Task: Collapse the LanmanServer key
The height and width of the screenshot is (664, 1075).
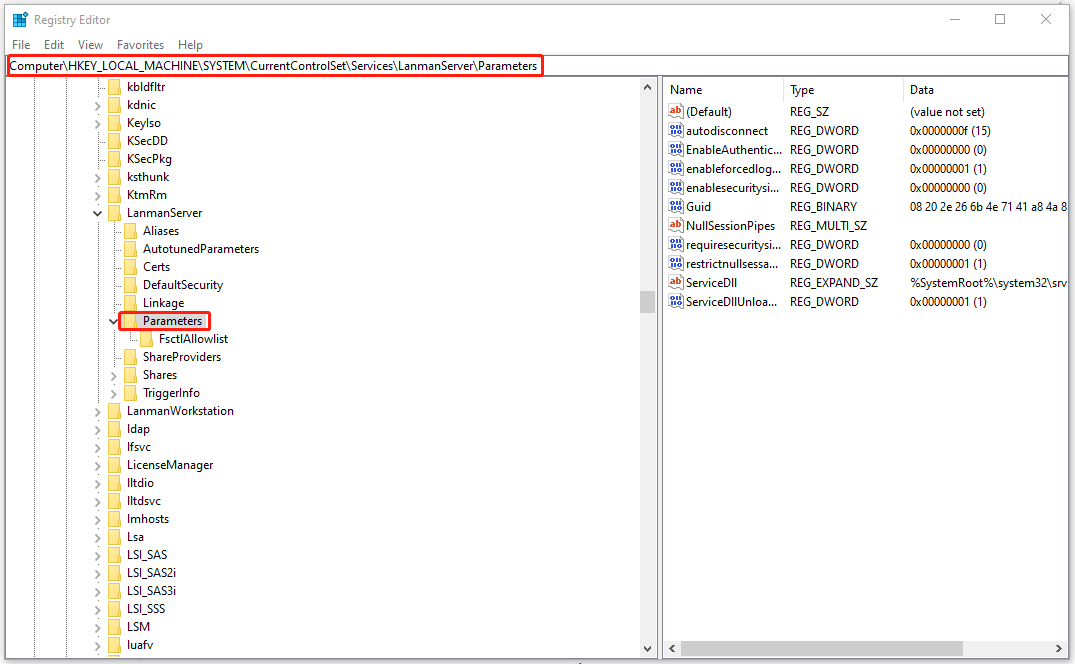Action: pyautogui.click(x=97, y=212)
